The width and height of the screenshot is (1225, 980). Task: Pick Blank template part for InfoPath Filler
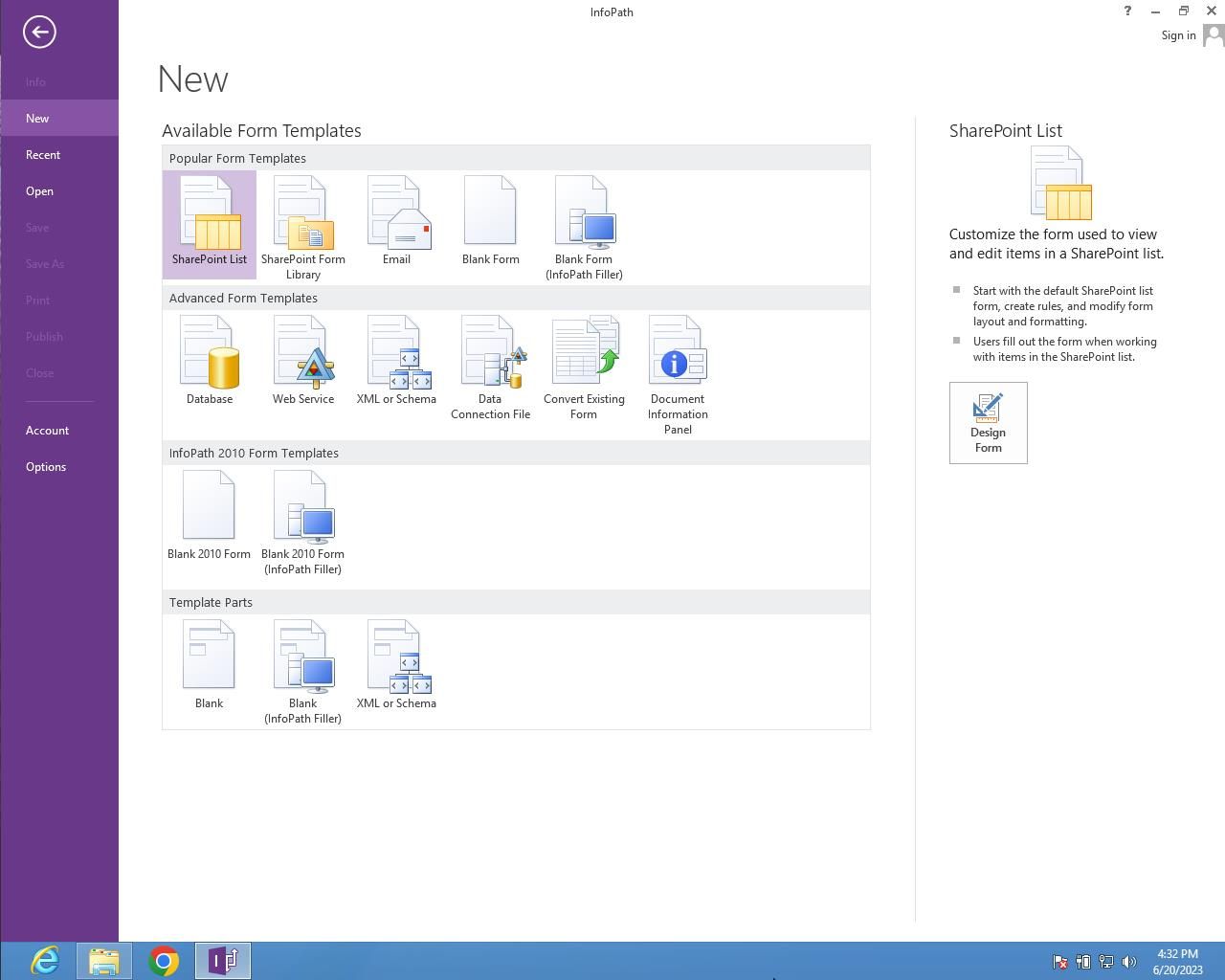click(302, 672)
